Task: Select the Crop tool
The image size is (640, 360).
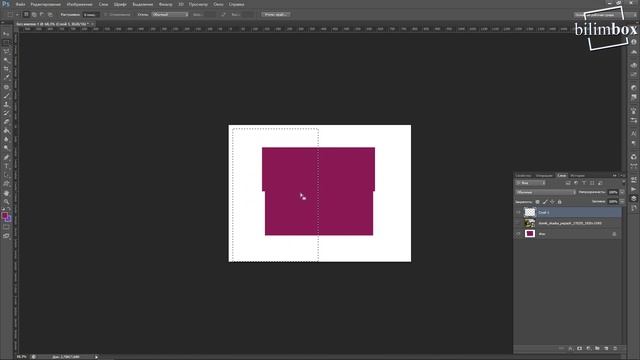Action: pyautogui.click(x=6, y=69)
